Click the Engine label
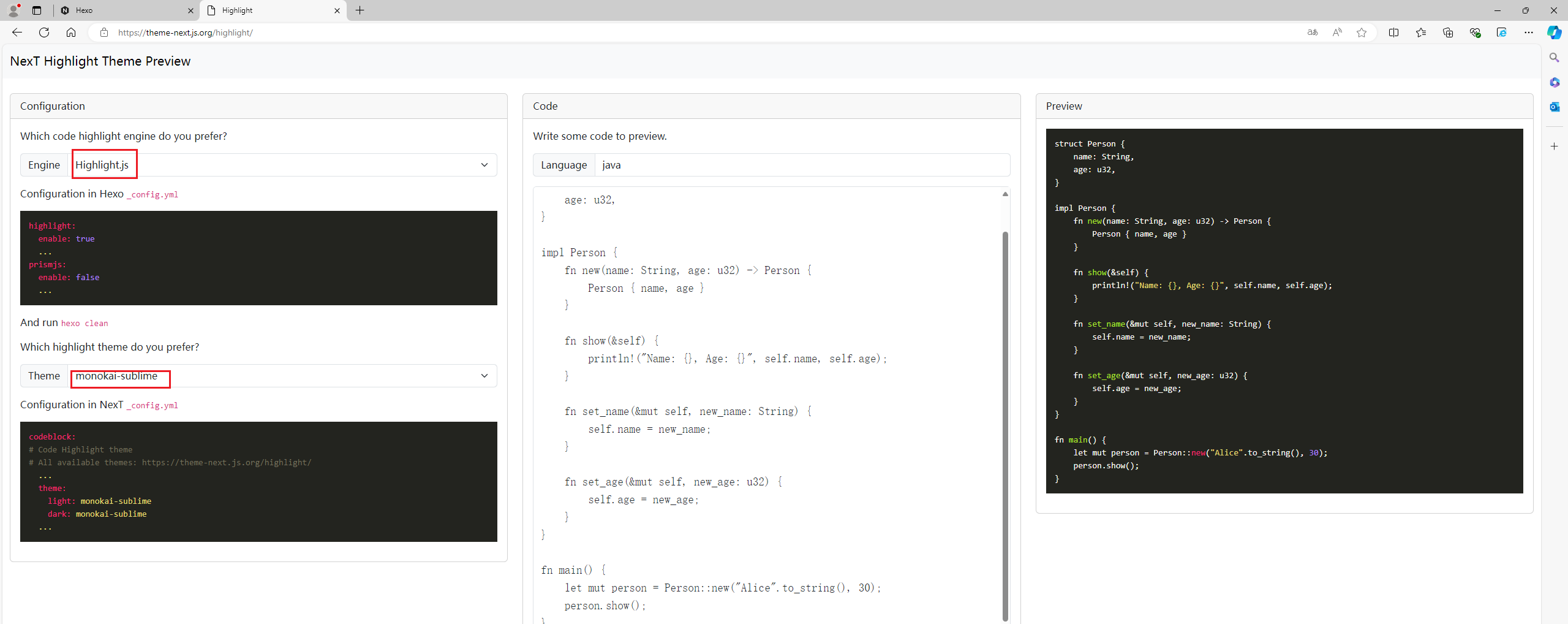Image resolution: width=1568 pixels, height=624 pixels. coord(44,165)
